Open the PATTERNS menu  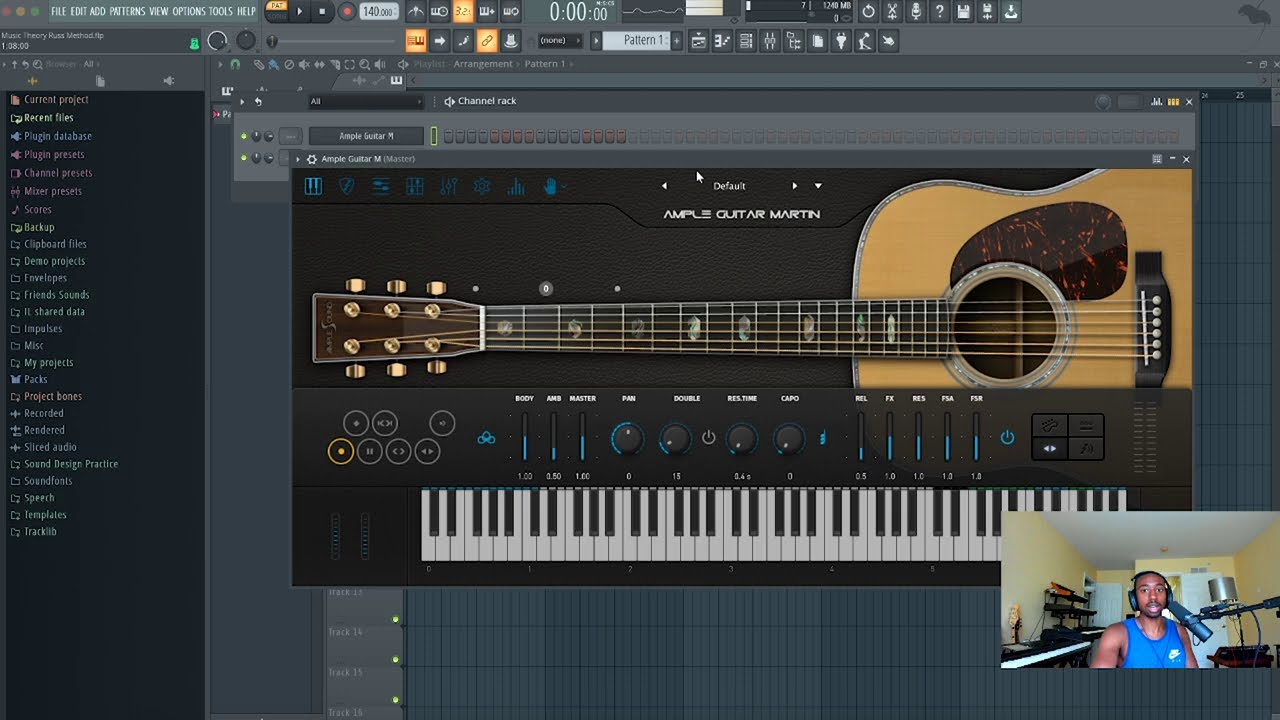(127, 11)
